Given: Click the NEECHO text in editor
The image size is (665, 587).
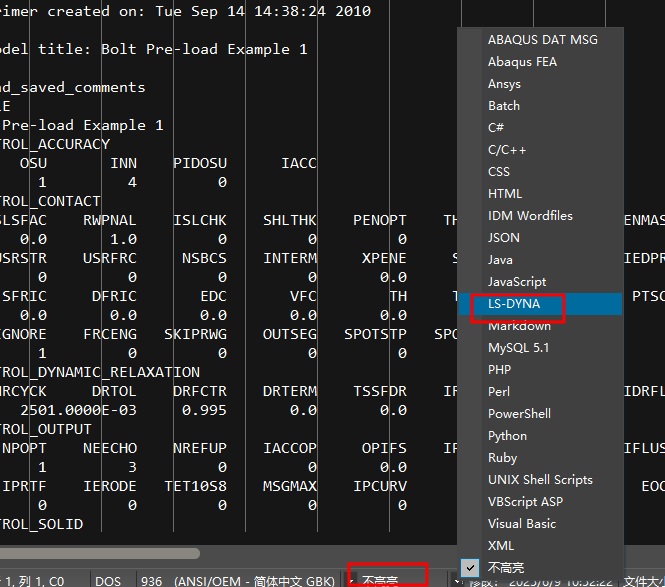Looking at the screenshot, I should [110, 448].
